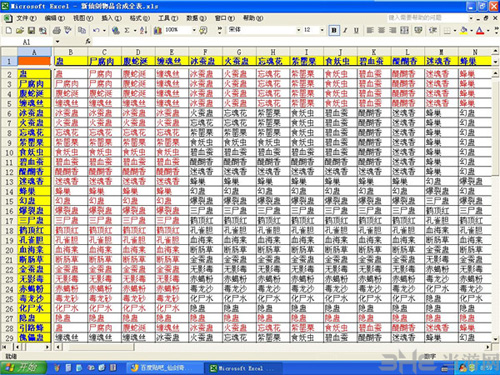
Task: Click the Permission icon beside the Save icon
Action: 43,30
